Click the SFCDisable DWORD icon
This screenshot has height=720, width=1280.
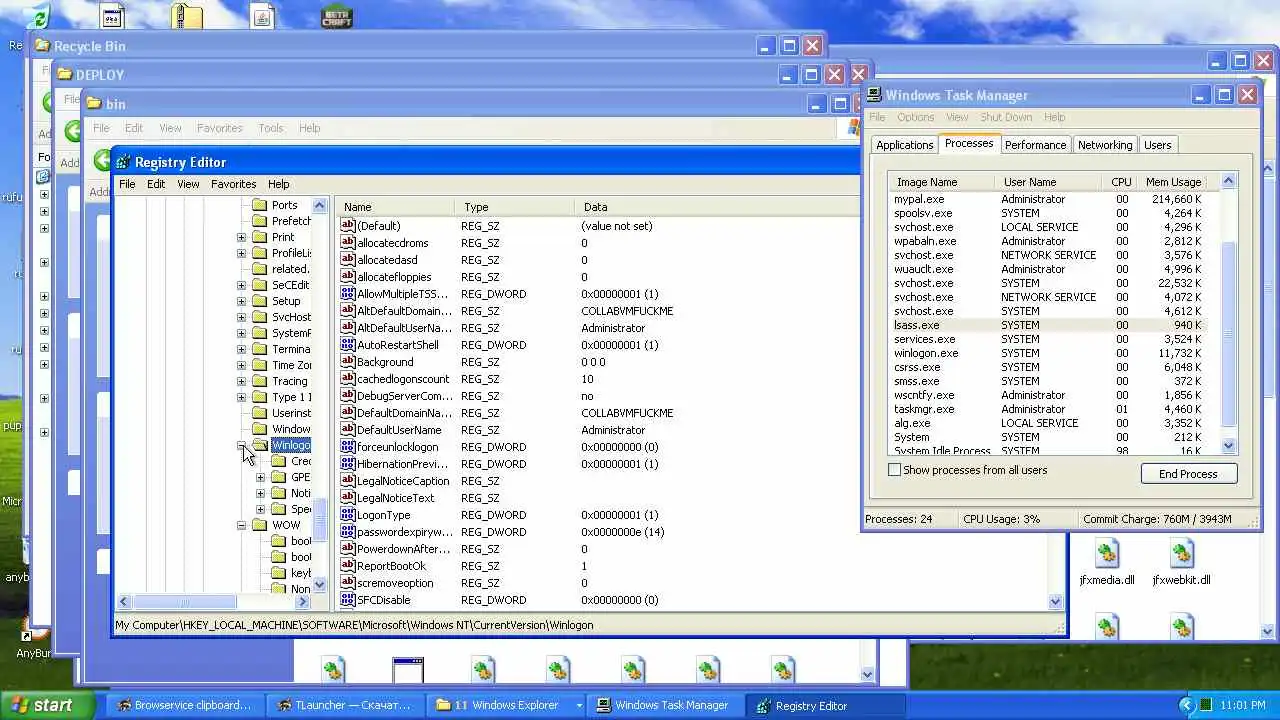coord(348,600)
